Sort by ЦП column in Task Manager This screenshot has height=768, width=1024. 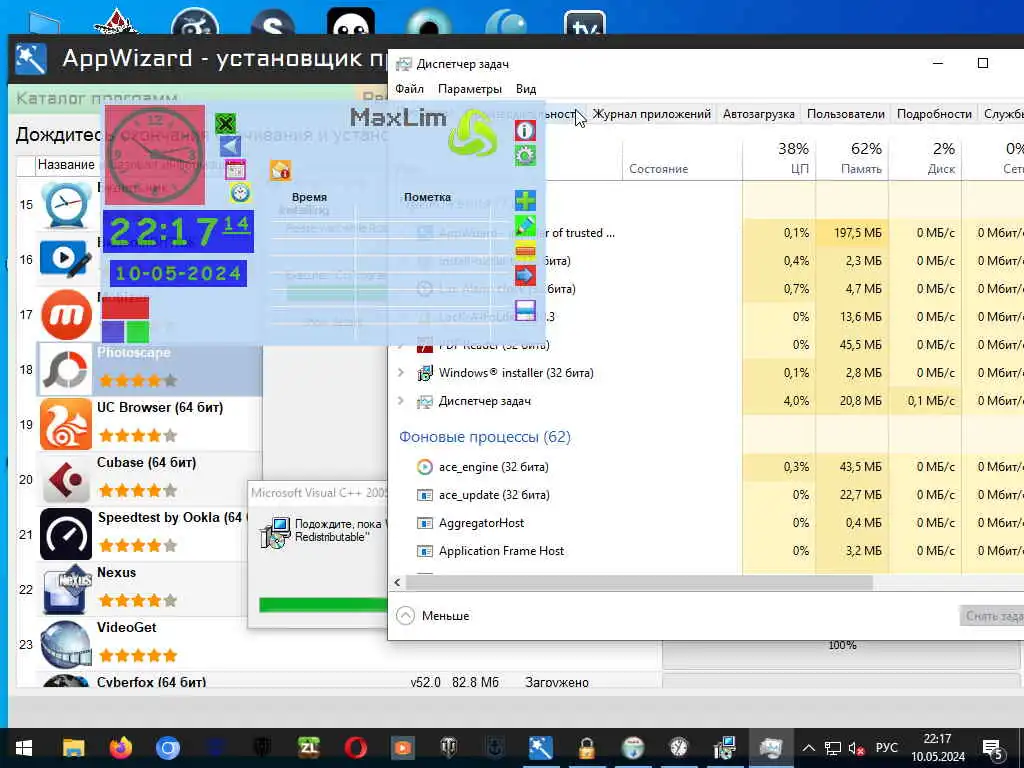tap(780, 159)
